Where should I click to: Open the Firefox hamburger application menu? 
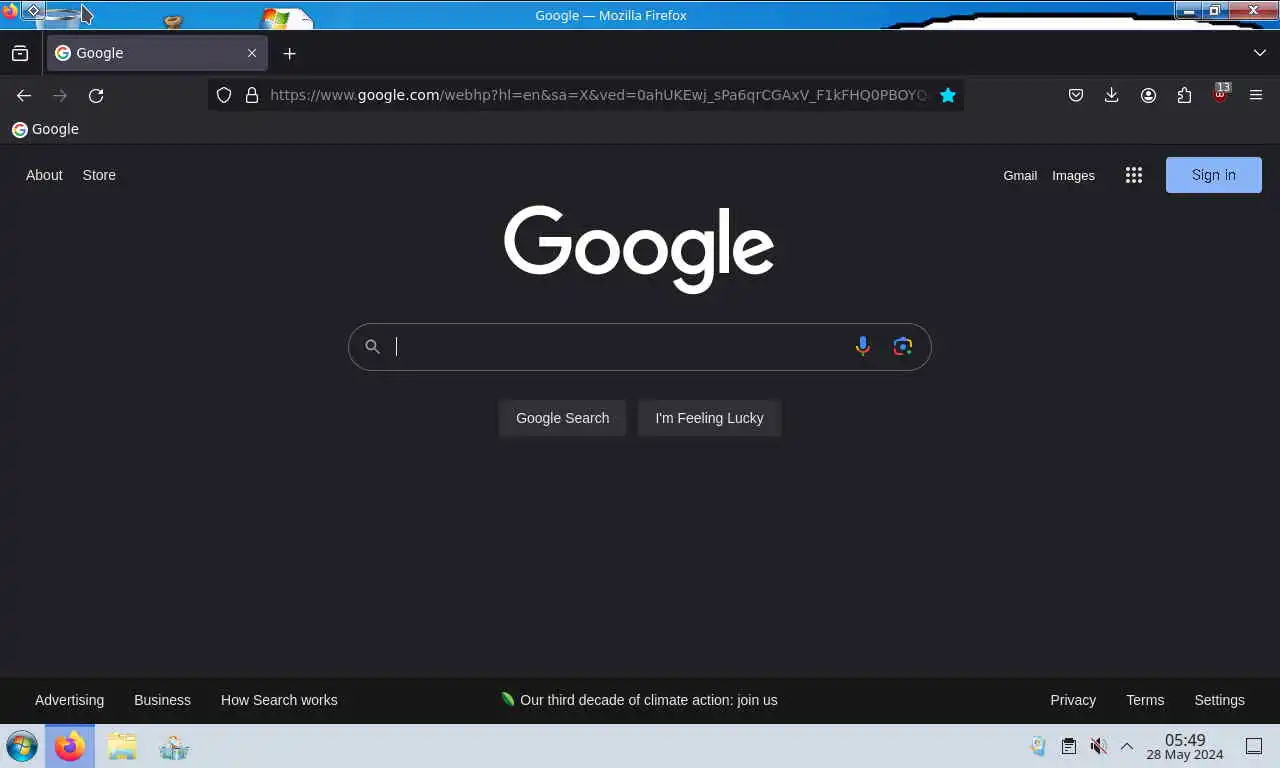coord(1256,95)
